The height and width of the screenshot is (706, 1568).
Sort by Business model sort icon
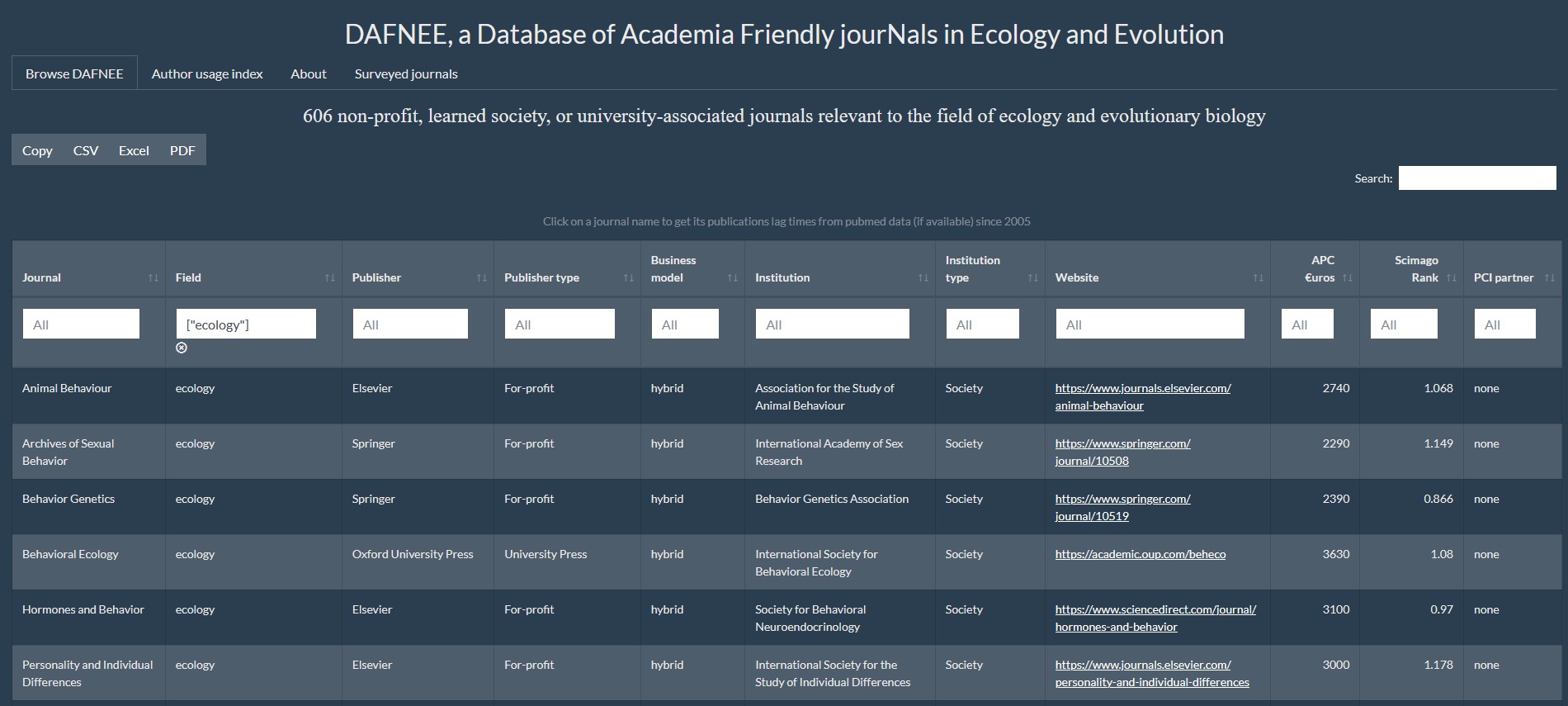tap(732, 278)
